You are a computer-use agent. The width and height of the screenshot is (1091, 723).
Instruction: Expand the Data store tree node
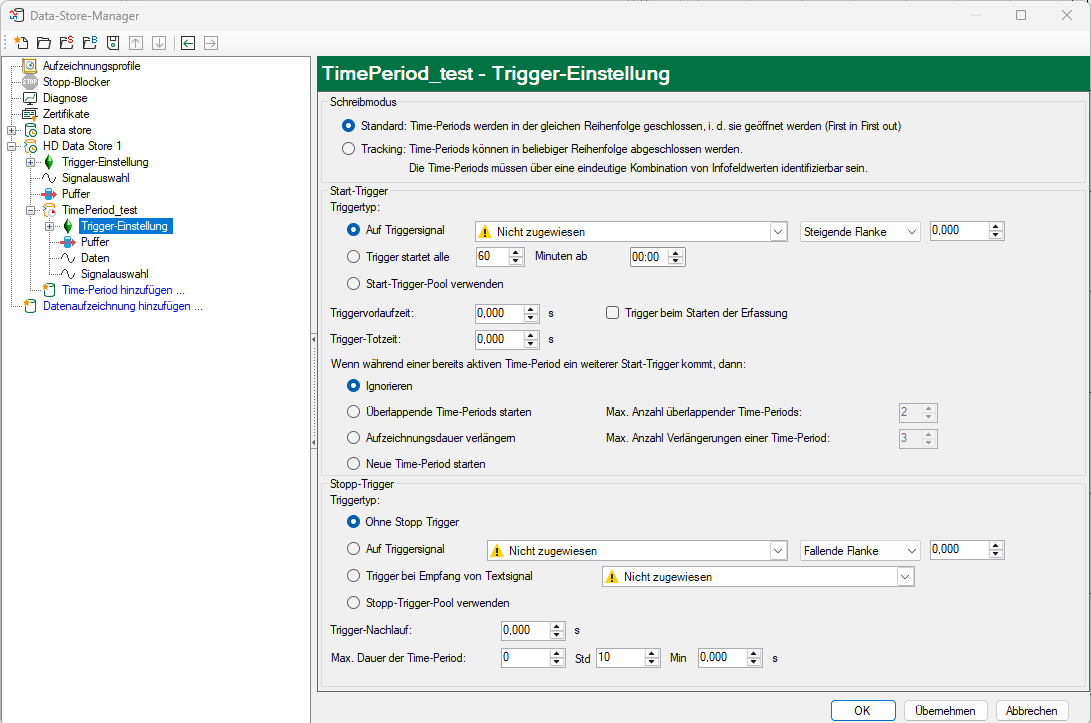point(12,130)
